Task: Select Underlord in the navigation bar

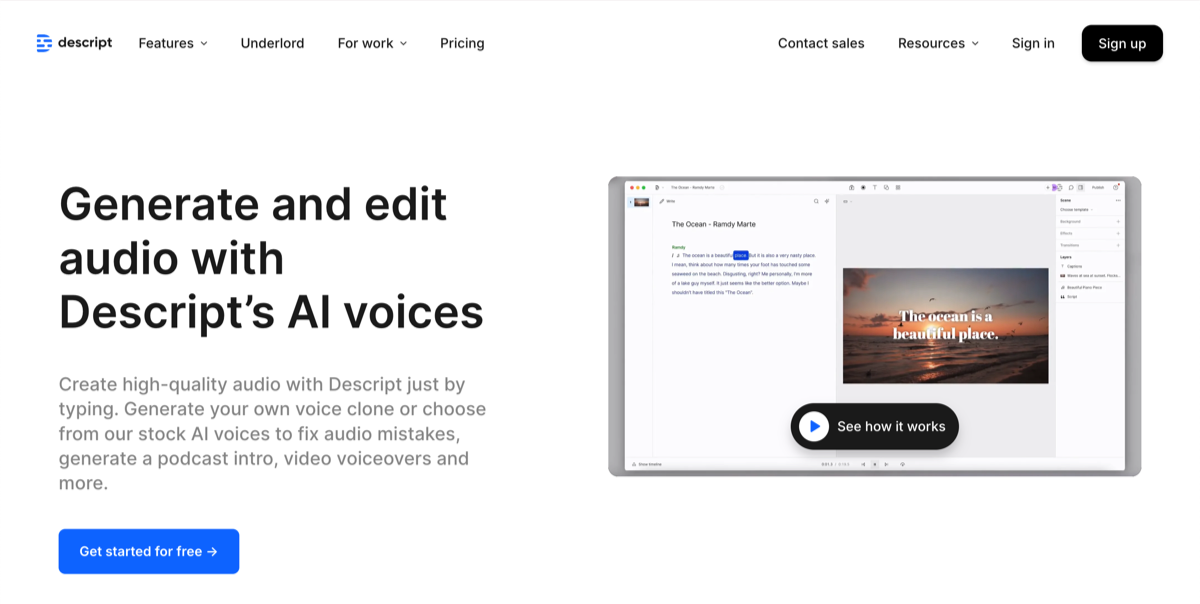Action: click(x=272, y=43)
